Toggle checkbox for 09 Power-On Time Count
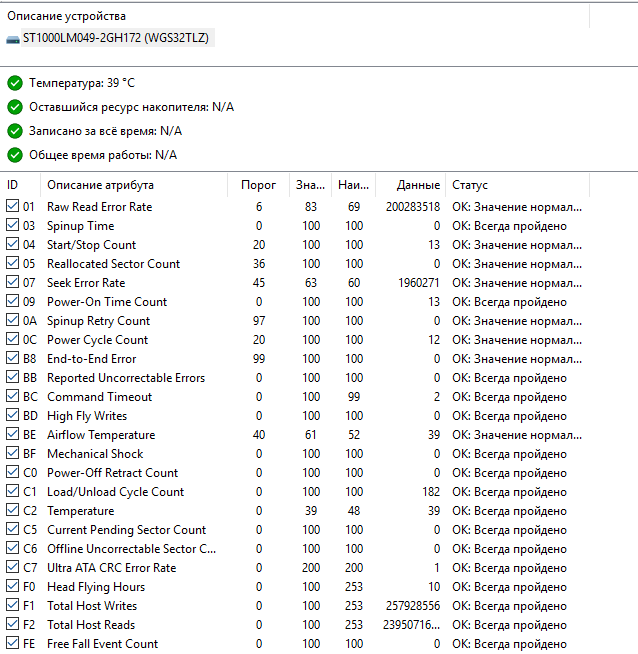The image size is (638, 654). click(13, 301)
